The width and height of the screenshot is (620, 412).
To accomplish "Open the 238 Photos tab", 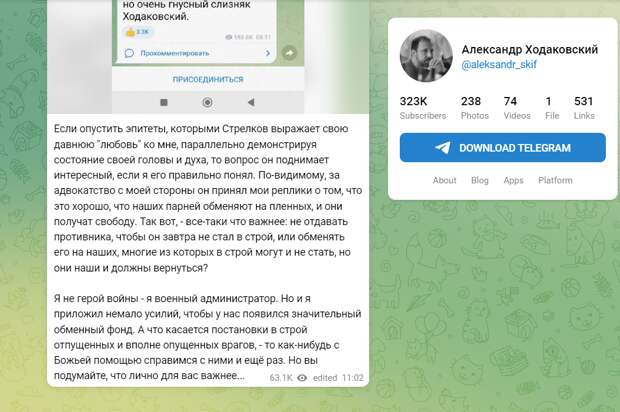I will coord(474,108).
